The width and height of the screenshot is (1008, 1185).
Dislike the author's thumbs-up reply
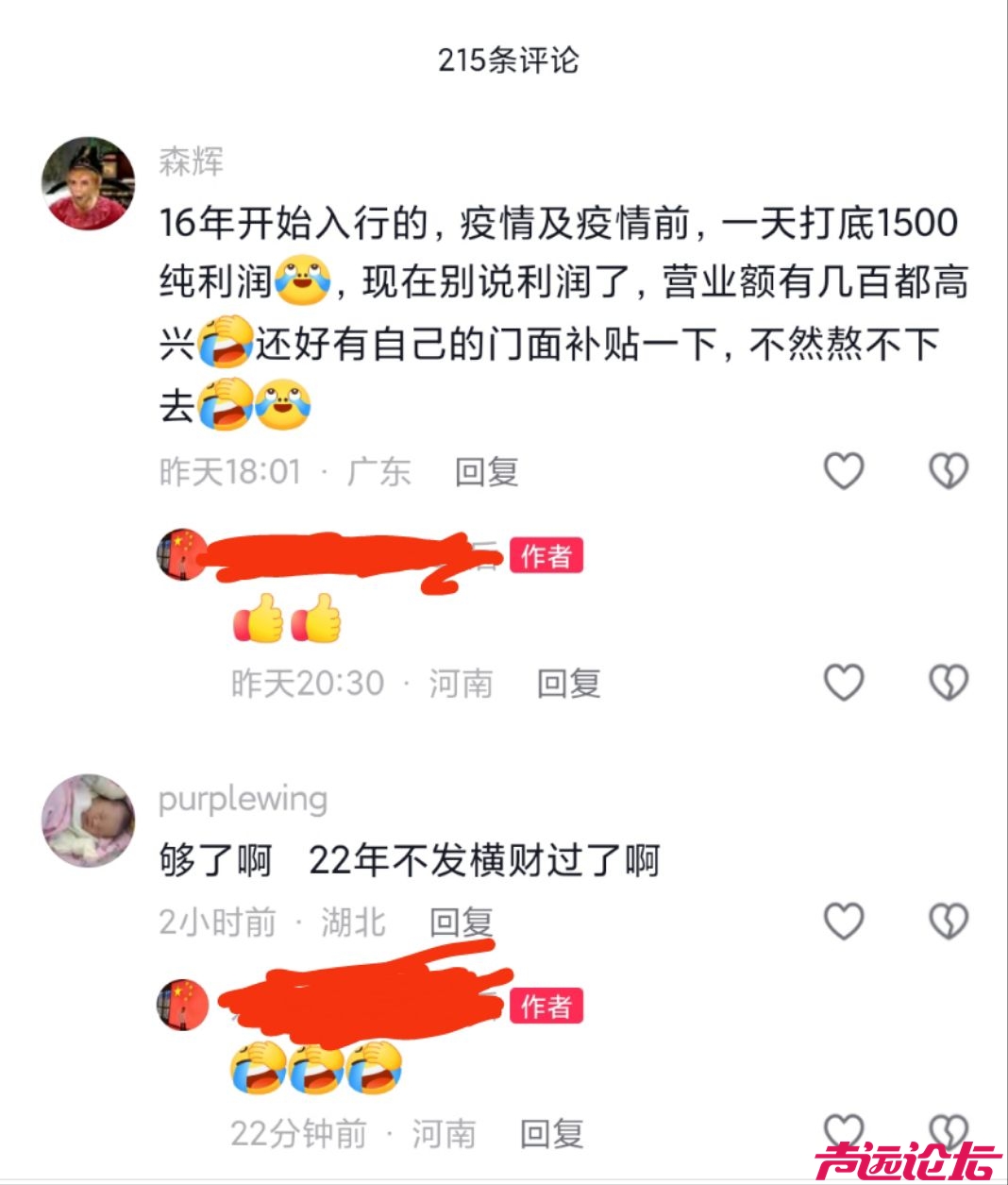[x=949, y=682]
